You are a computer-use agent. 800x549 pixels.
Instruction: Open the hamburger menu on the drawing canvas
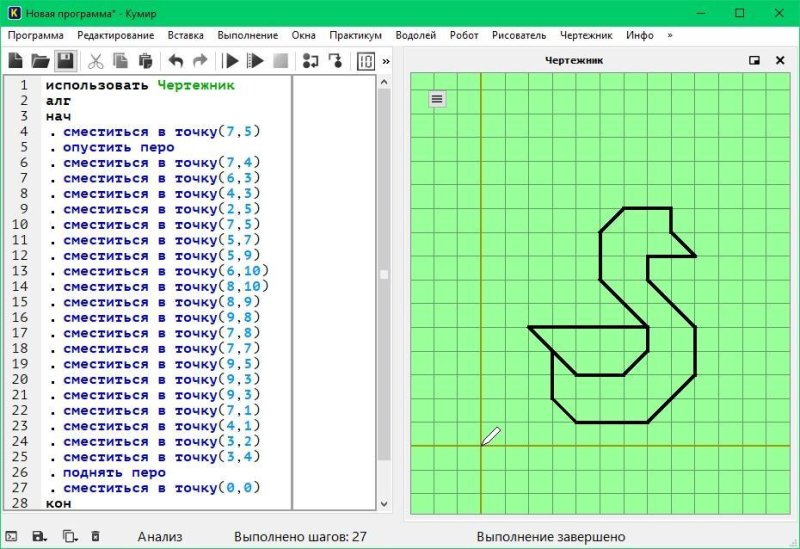click(x=437, y=98)
